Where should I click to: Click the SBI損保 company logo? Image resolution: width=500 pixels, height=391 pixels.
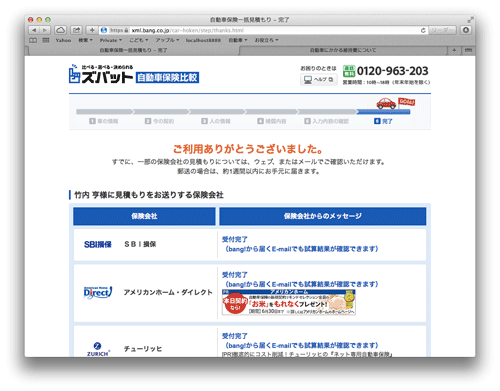tap(98, 245)
